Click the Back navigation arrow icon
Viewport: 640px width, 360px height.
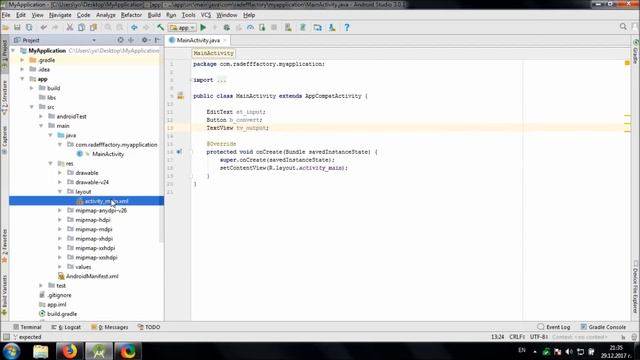point(134,27)
